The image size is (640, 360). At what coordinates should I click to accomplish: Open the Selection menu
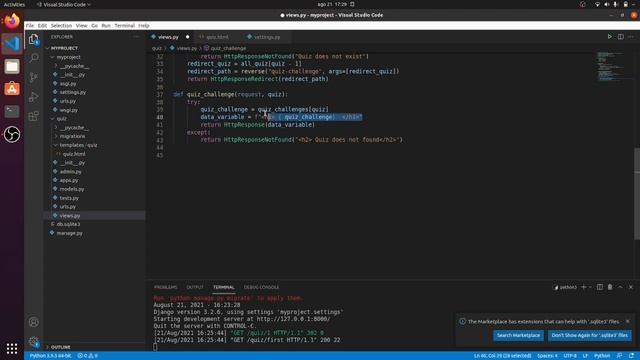point(61,25)
